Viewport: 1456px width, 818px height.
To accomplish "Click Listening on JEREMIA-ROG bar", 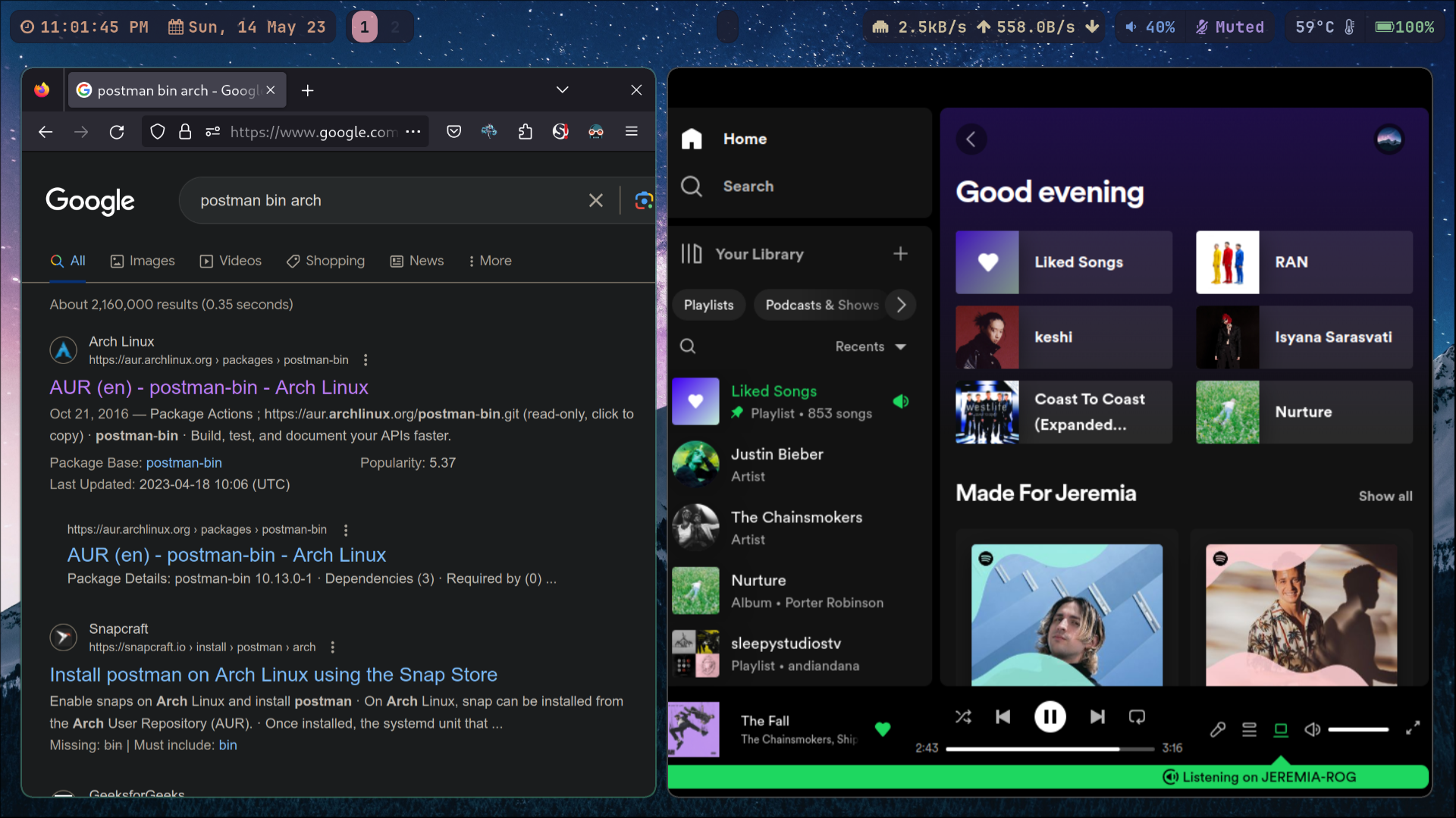I will coord(1048,777).
